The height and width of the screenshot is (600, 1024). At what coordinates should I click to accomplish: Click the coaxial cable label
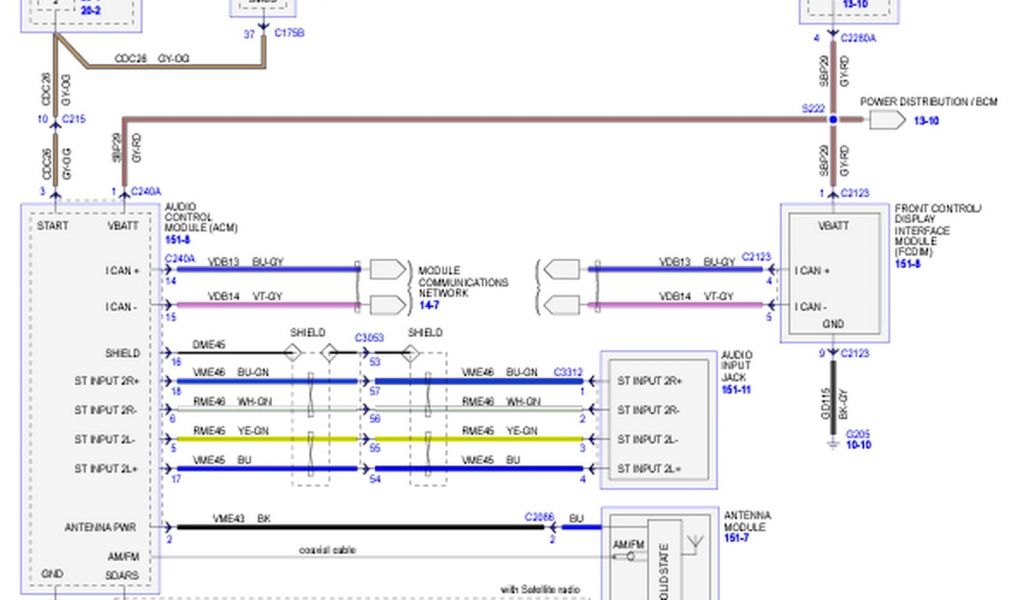[x=327, y=549]
